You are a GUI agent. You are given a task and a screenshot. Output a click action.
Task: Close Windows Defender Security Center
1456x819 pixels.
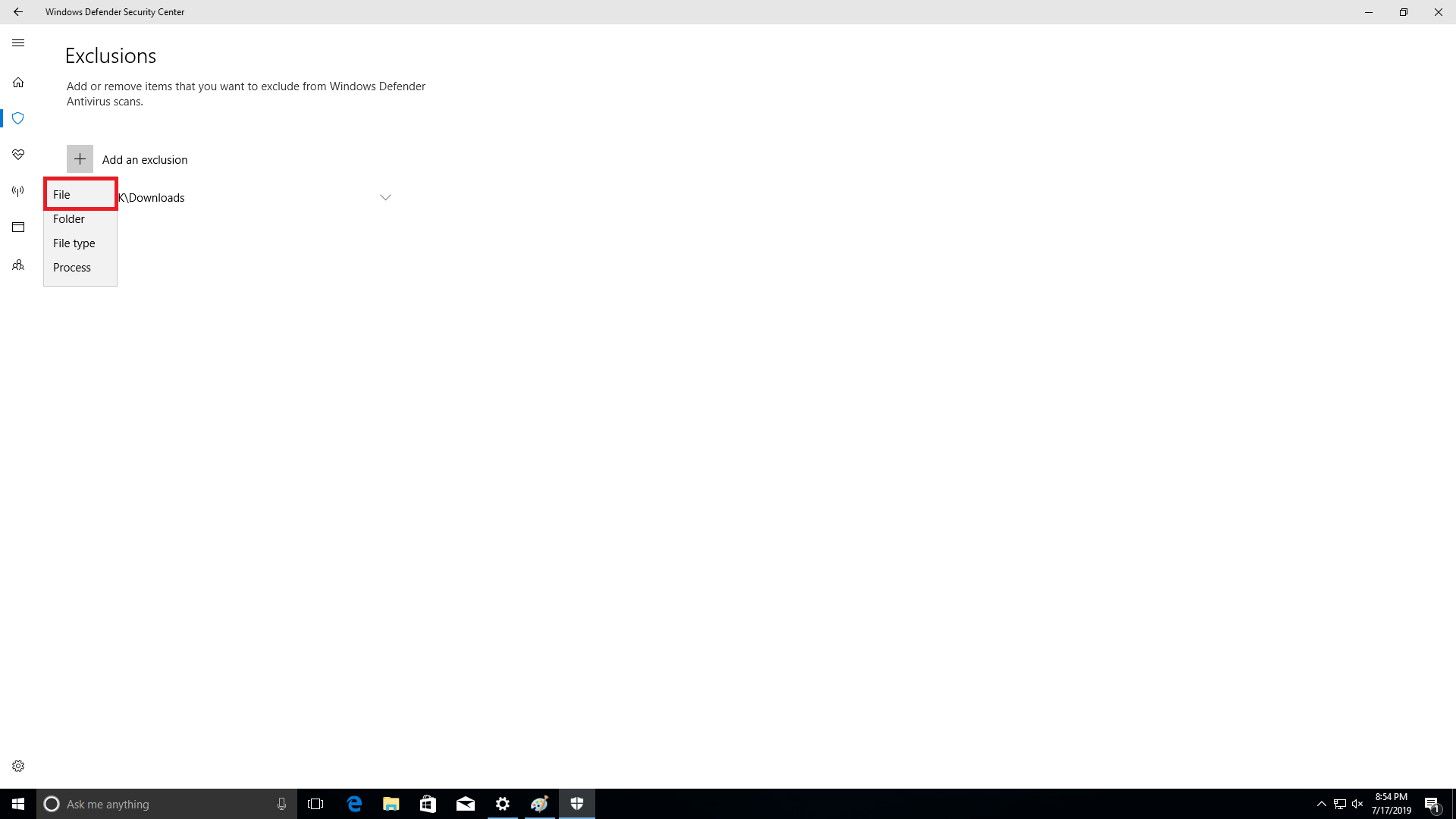[1439, 12]
